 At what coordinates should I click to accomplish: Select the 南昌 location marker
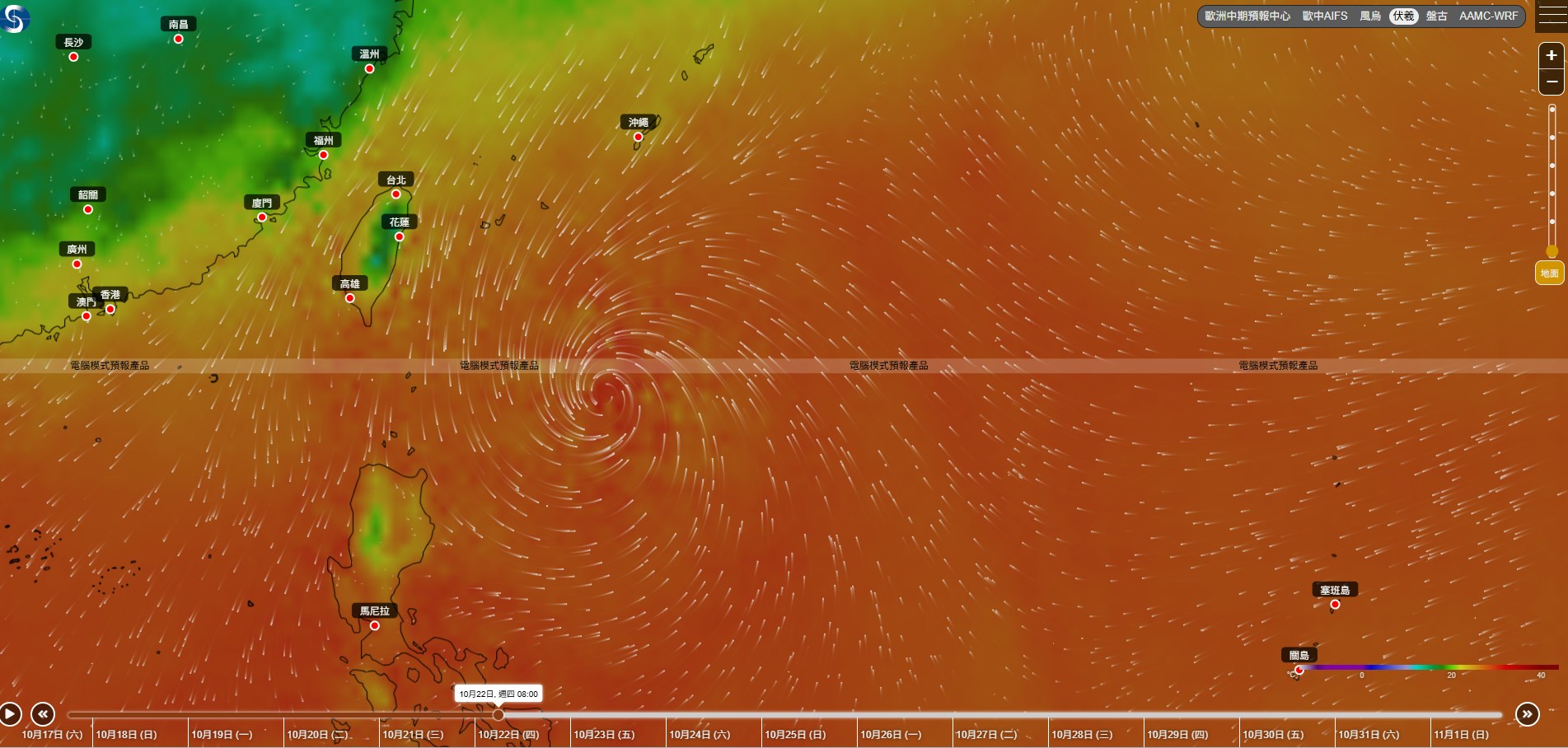click(x=178, y=39)
